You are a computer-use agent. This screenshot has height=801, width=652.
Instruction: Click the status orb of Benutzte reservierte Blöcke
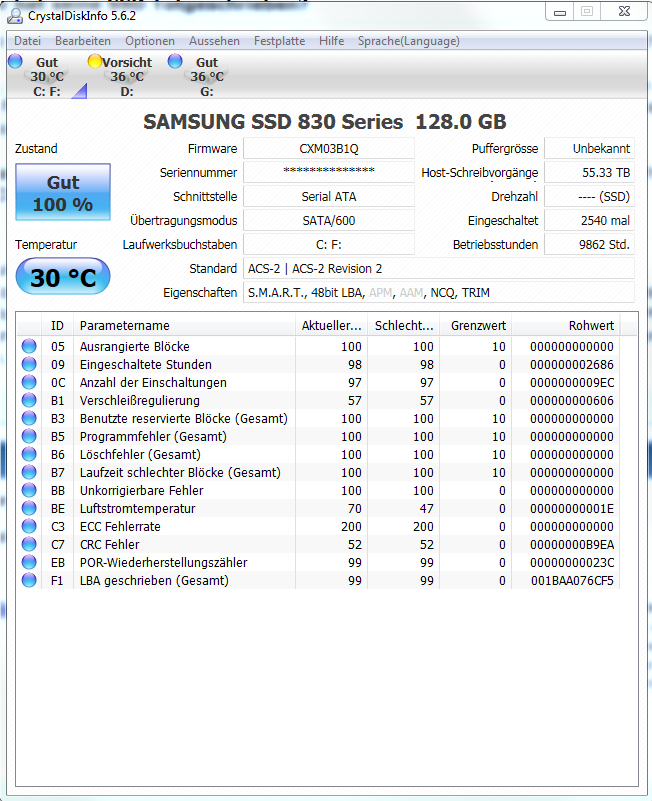29,418
